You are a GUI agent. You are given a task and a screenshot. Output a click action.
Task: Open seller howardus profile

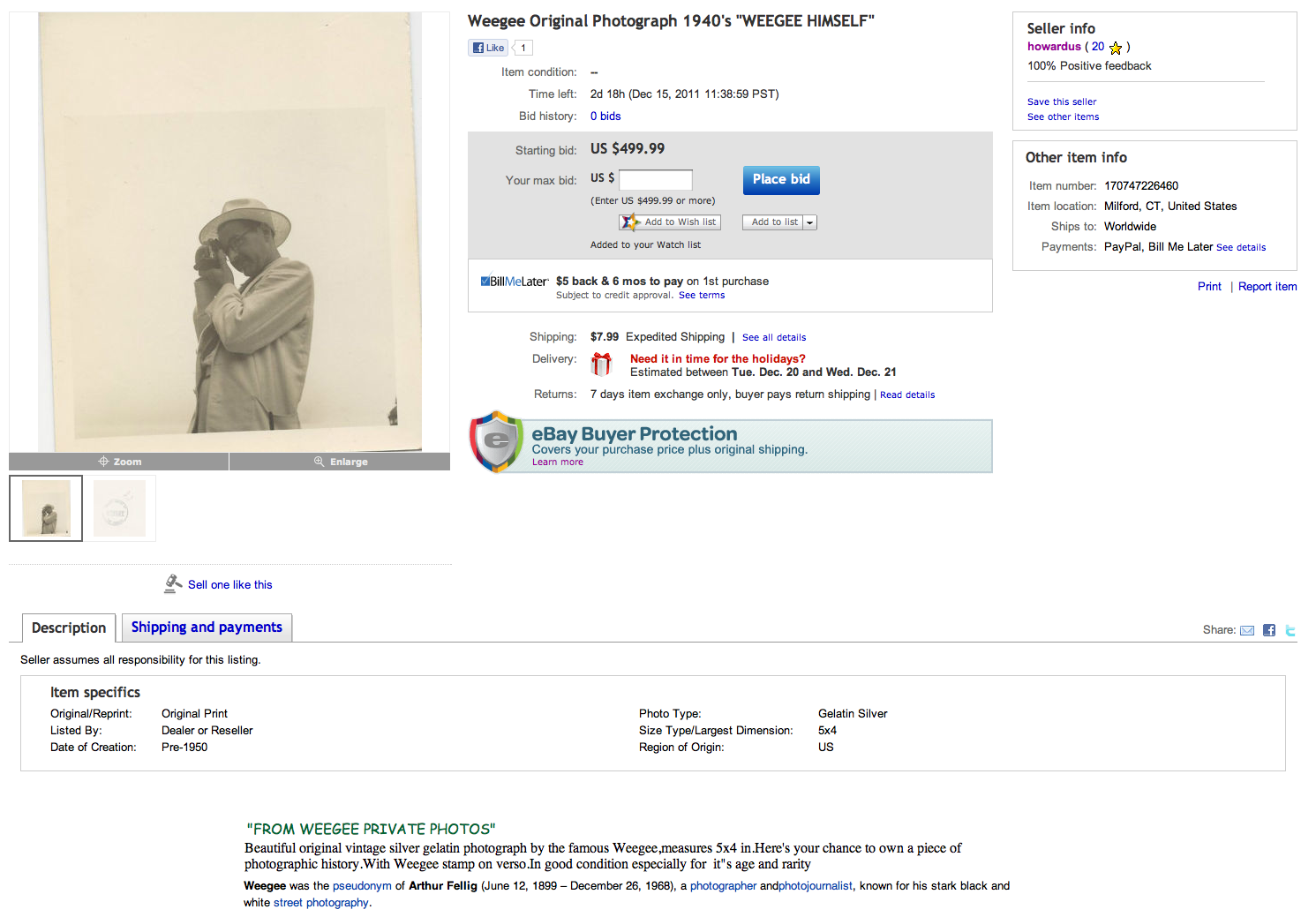1054,47
